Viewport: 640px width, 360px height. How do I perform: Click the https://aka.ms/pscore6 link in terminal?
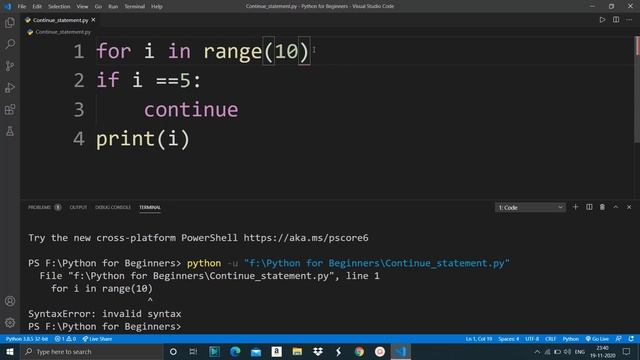click(306, 238)
